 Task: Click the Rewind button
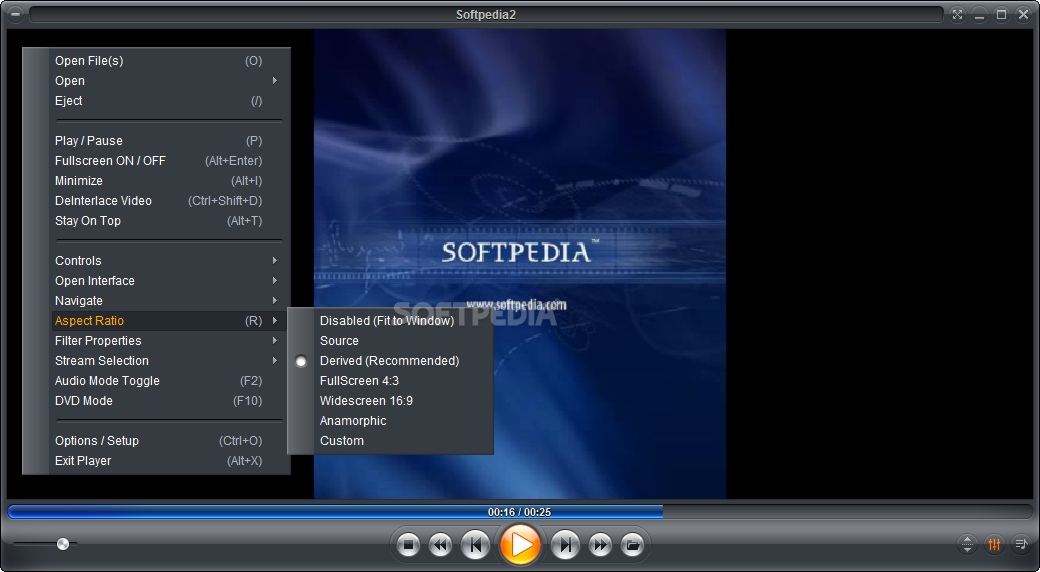(x=440, y=545)
